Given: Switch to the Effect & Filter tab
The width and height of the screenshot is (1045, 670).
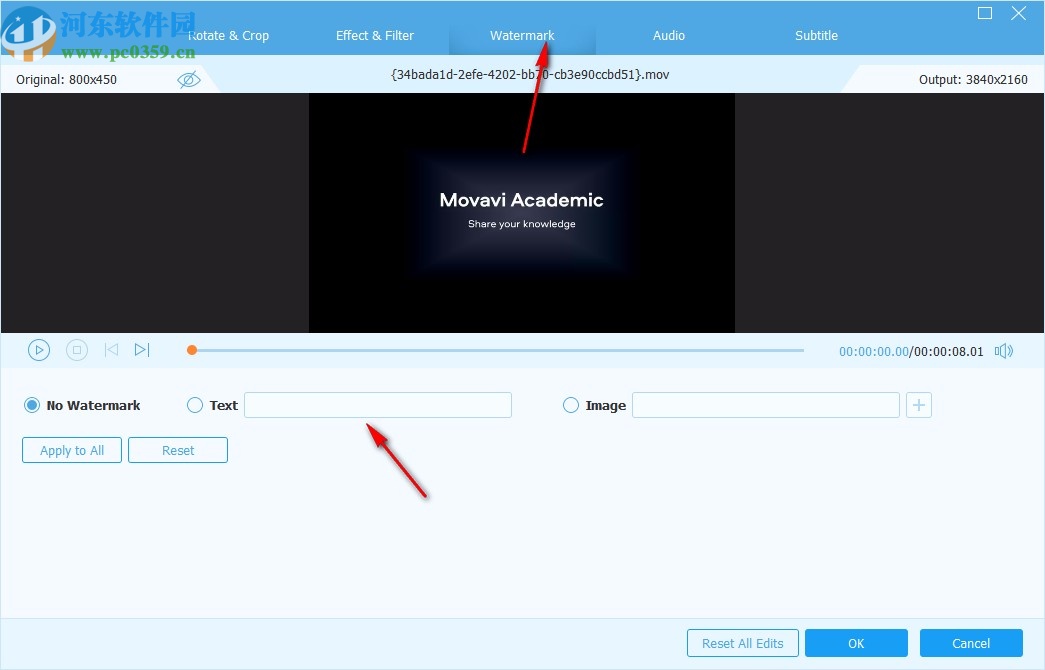Looking at the screenshot, I should (375, 36).
